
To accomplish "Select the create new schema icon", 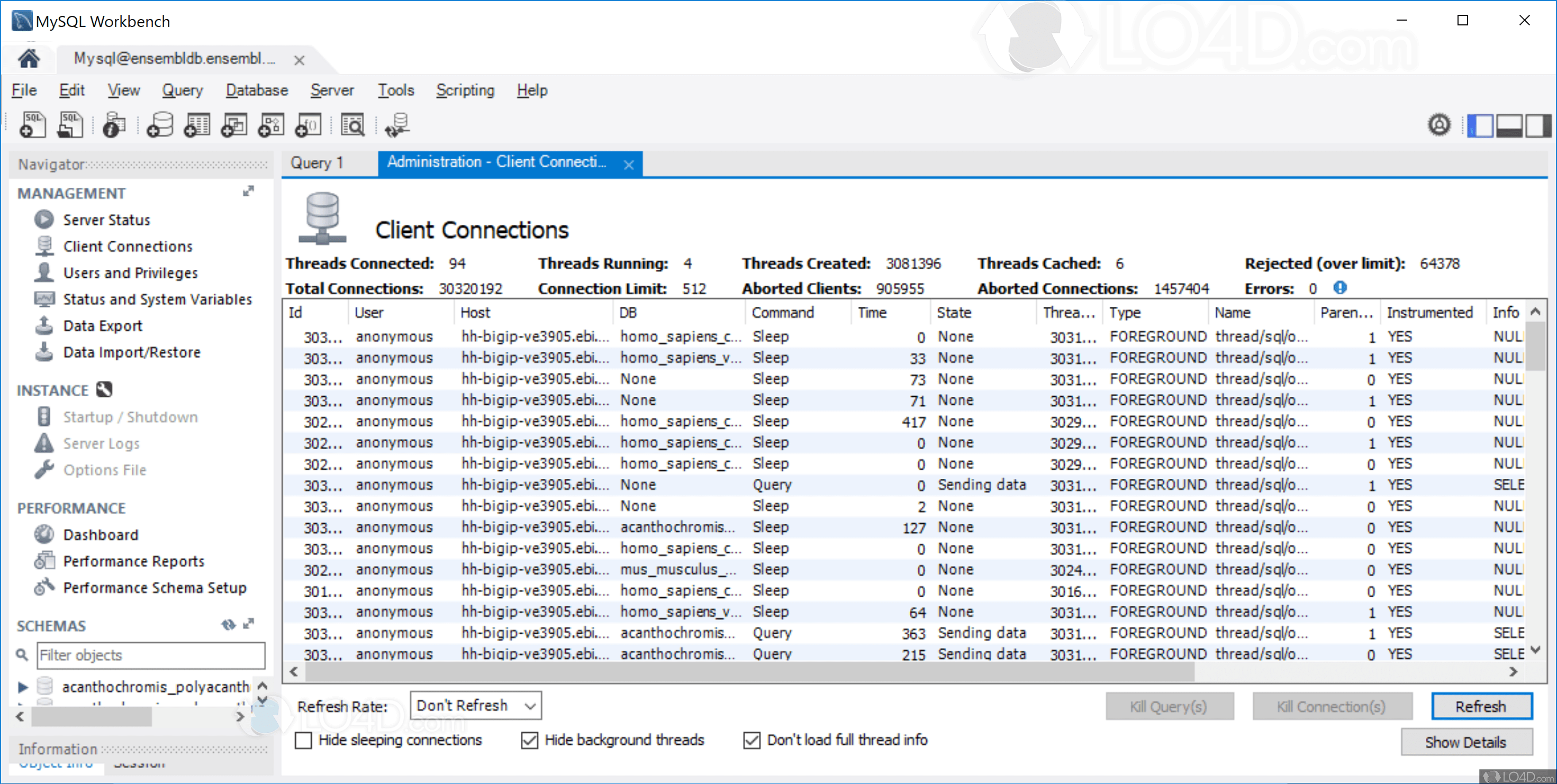I will [160, 124].
